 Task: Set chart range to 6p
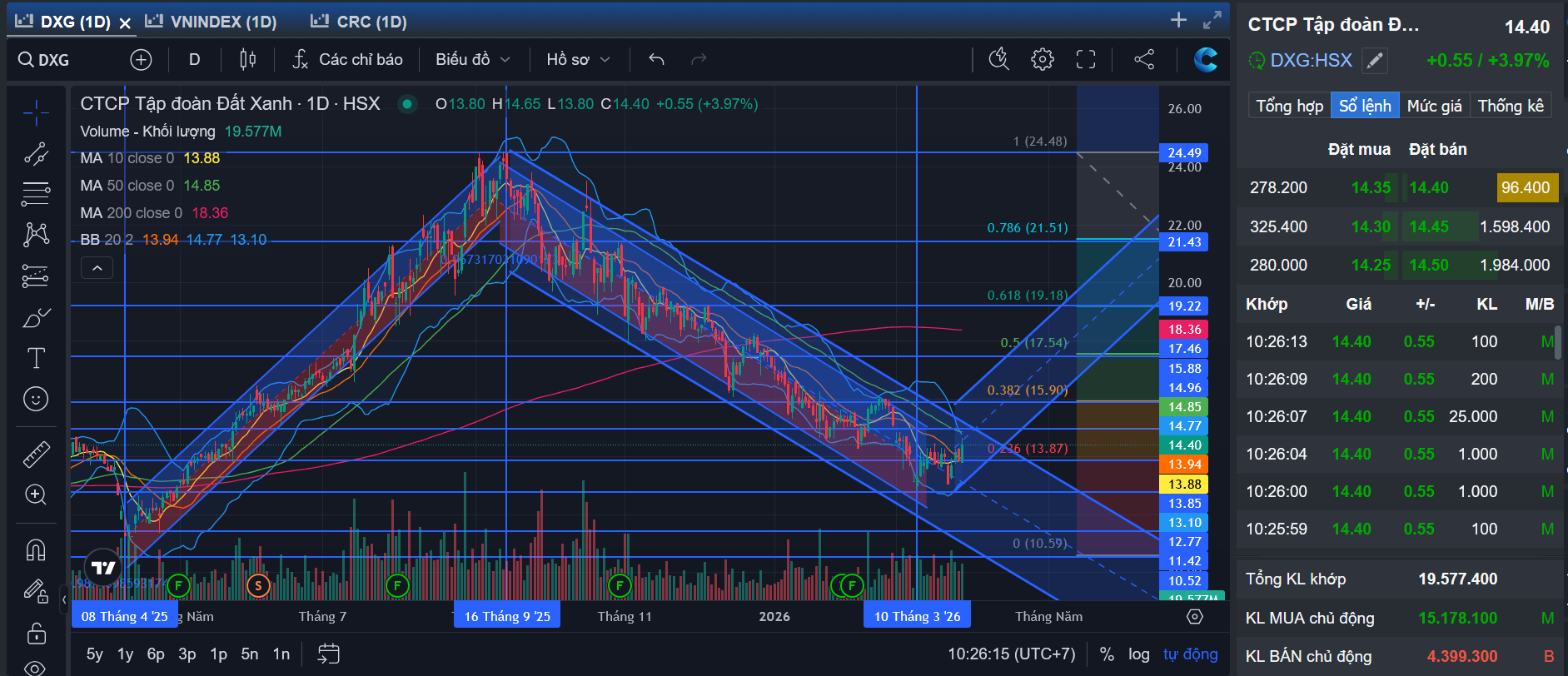156,654
